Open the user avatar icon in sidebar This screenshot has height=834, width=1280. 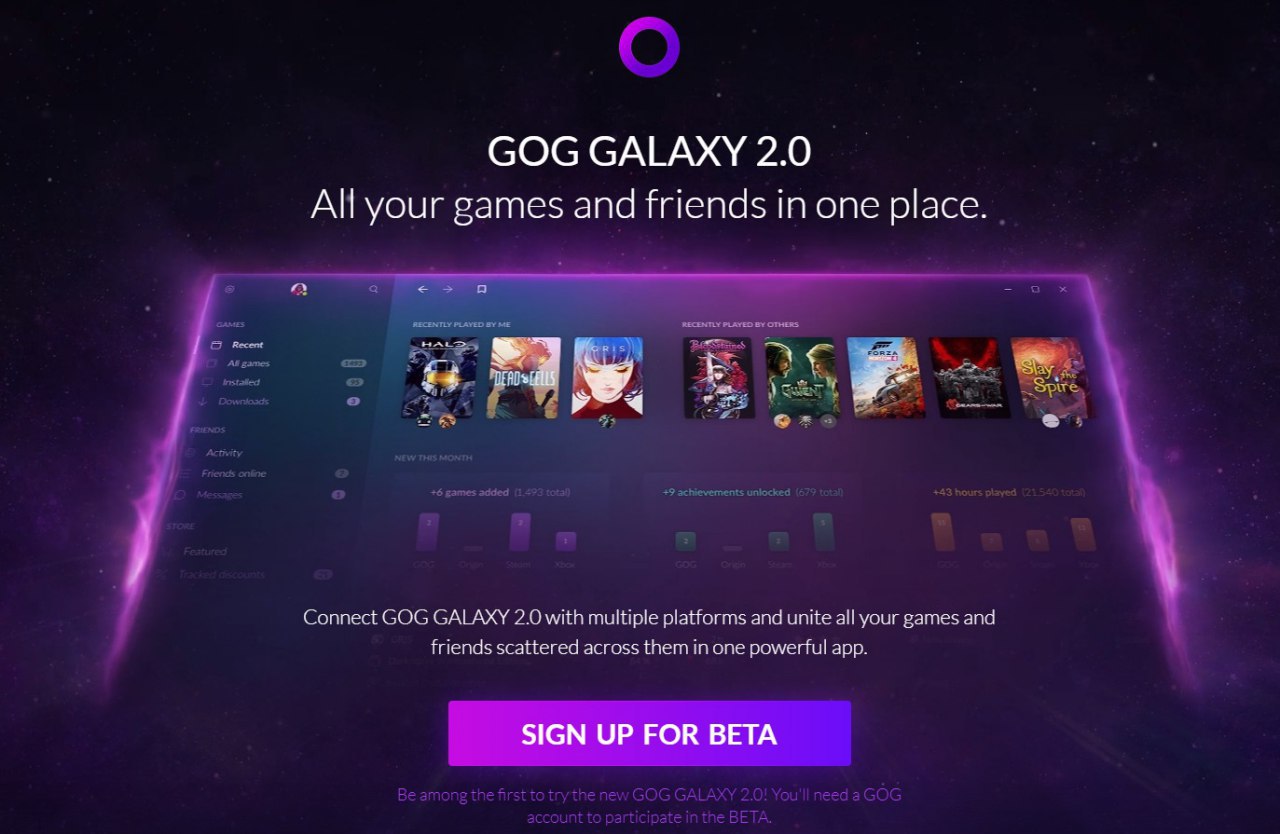click(x=298, y=289)
